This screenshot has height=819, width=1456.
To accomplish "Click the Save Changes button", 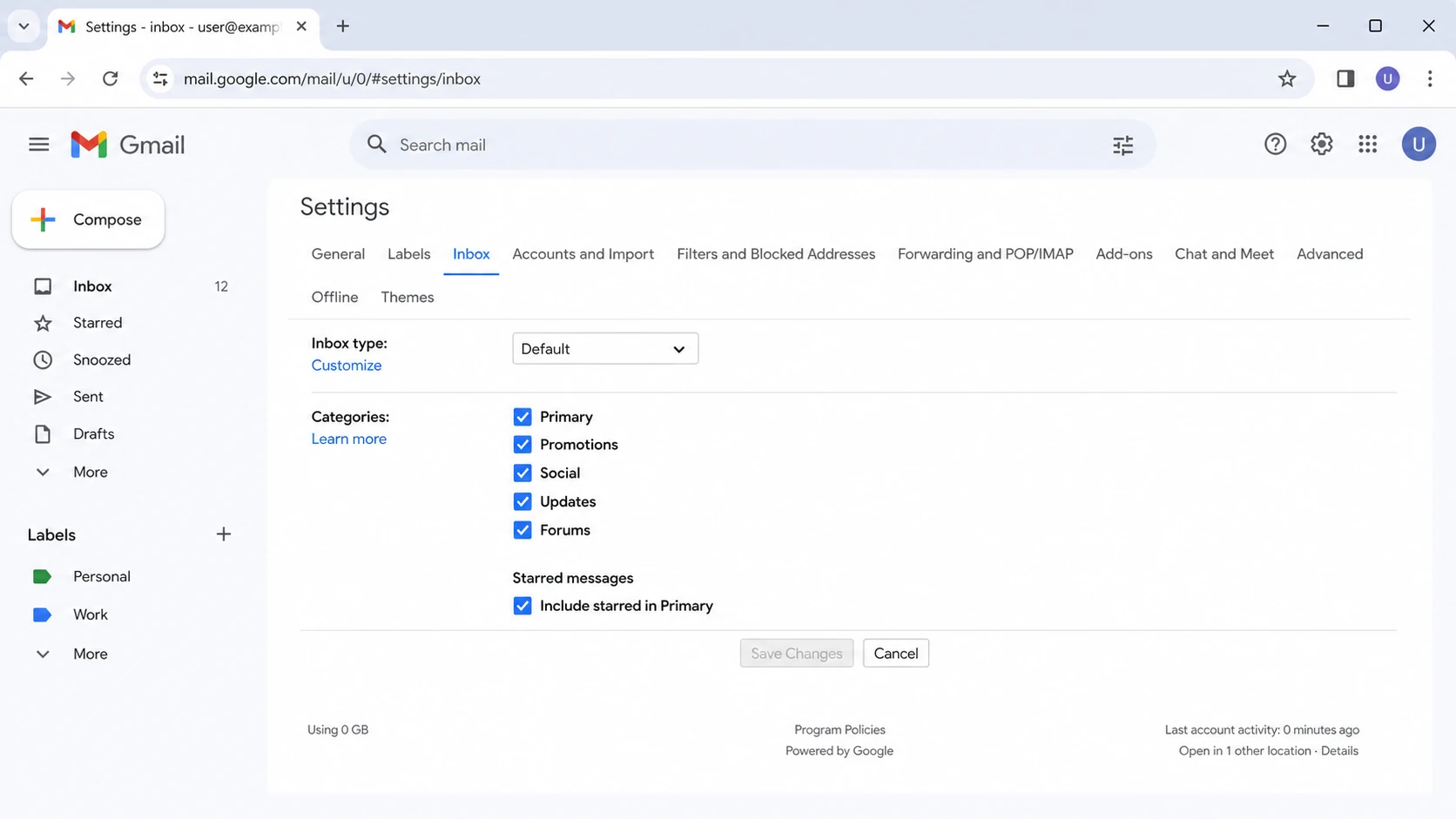I will (x=796, y=654).
